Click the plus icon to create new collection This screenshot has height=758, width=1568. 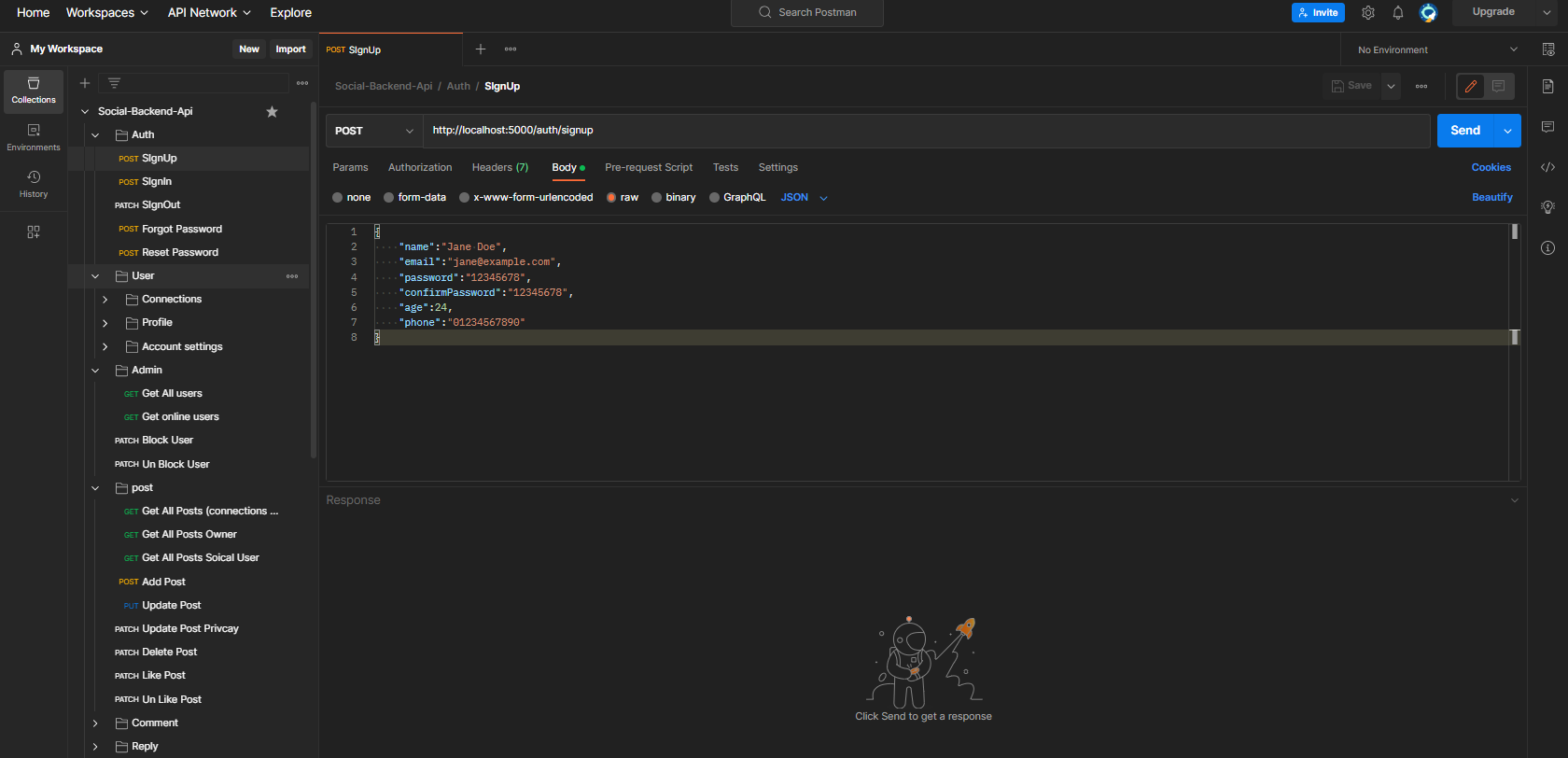[x=85, y=83]
